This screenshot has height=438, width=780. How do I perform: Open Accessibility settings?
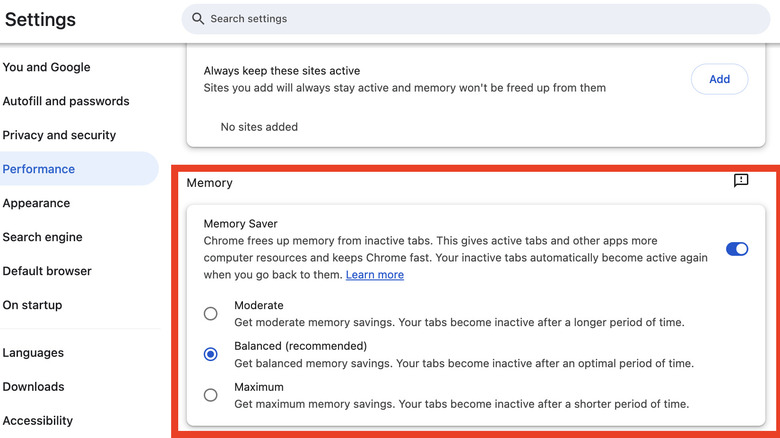pos(38,421)
